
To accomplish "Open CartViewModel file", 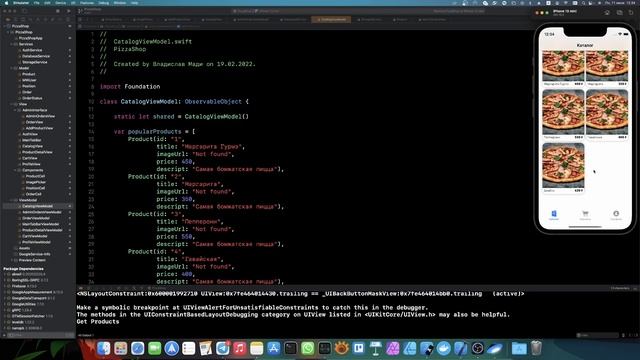I will 35,236.
